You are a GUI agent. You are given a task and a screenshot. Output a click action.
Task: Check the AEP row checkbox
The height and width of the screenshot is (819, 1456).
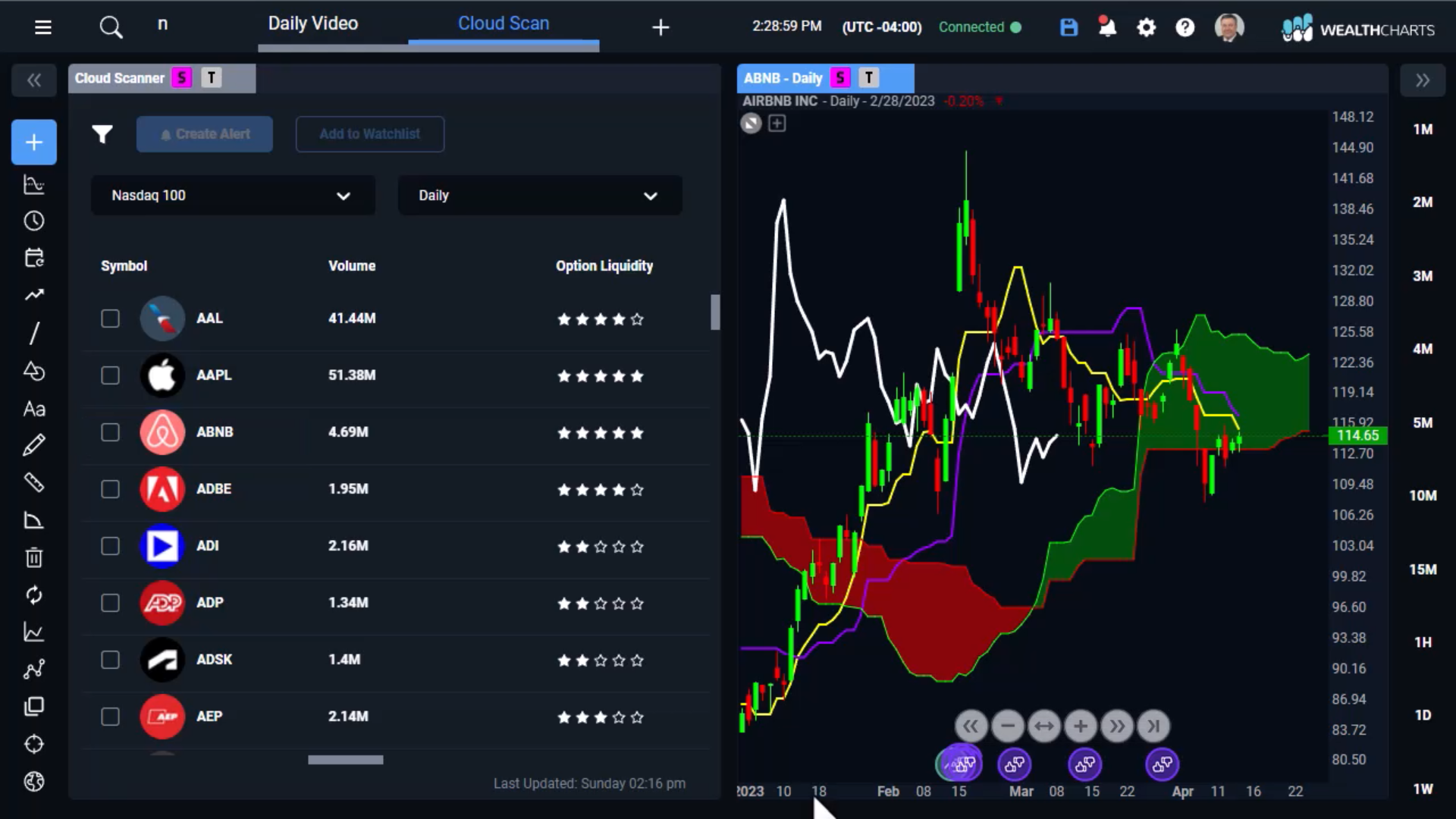coord(111,717)
